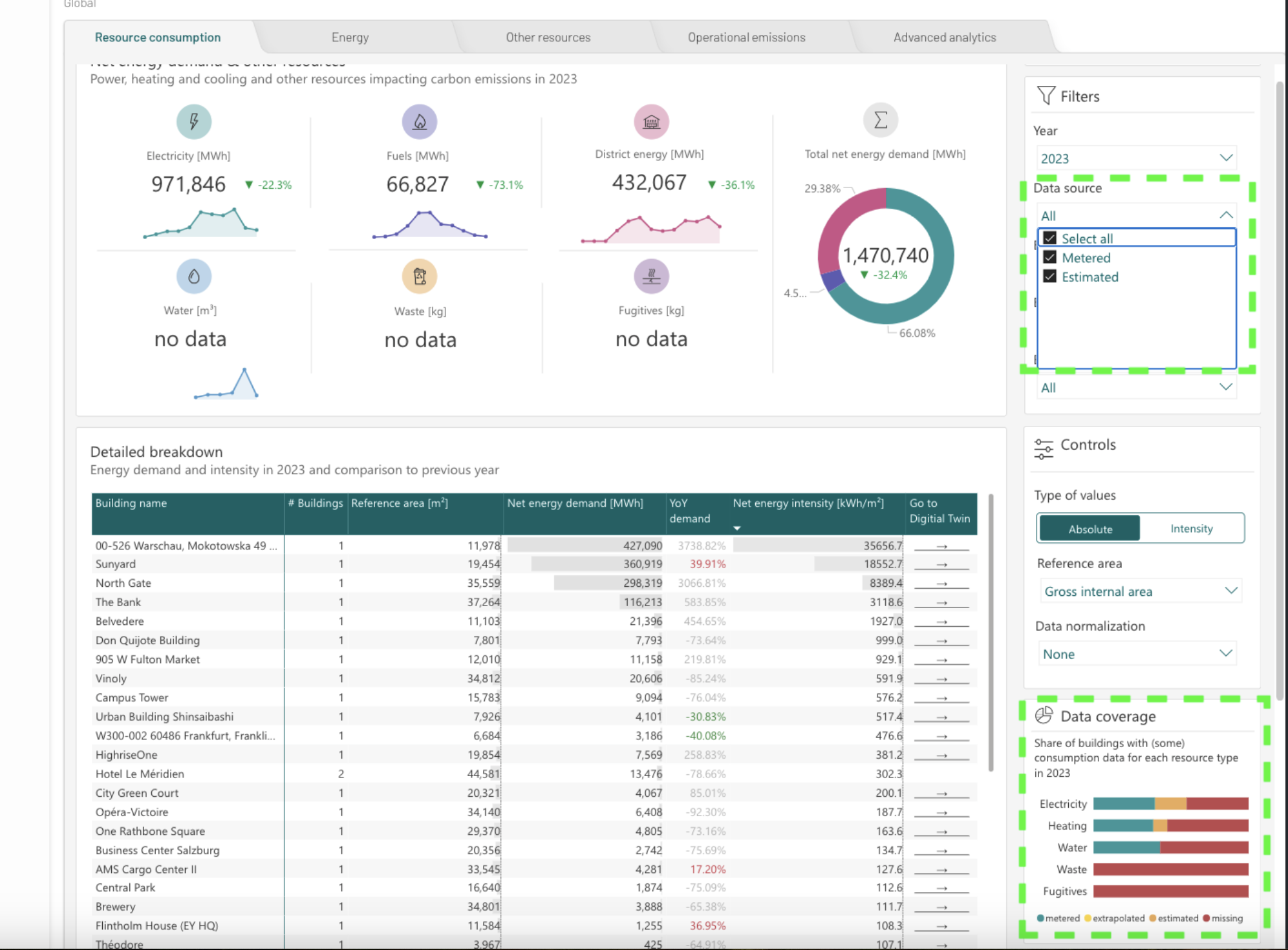
Task: Switch to the Other resources tab
Action: [548, 37]
